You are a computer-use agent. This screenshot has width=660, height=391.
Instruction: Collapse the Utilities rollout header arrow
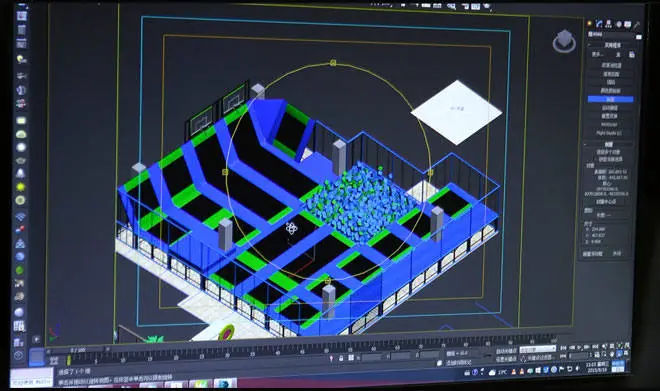pos(589,45)
